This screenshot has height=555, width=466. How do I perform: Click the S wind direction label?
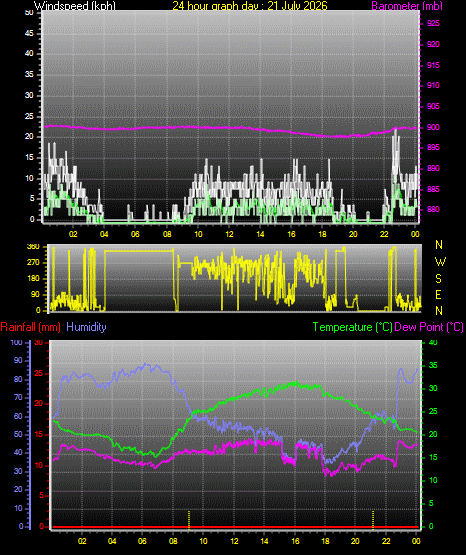[438, 279]
